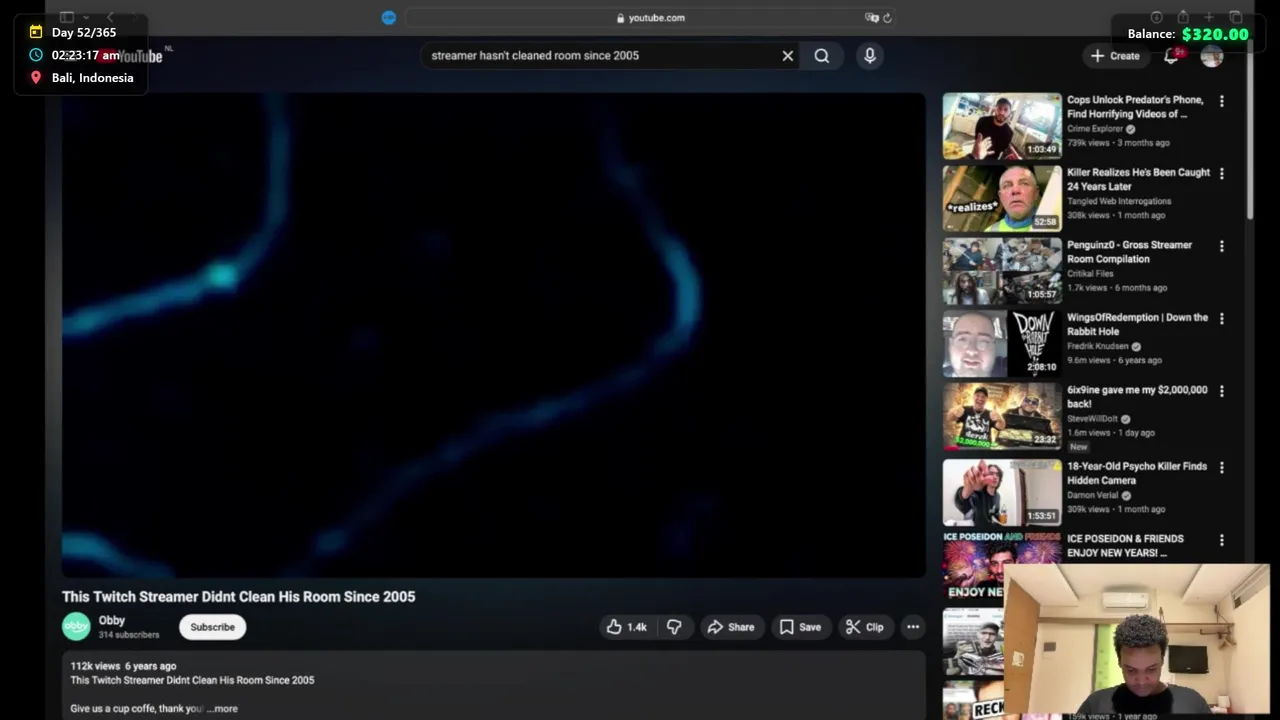
Task: Open thumbnail with 1:03:49 duration
Action: 1002,126
